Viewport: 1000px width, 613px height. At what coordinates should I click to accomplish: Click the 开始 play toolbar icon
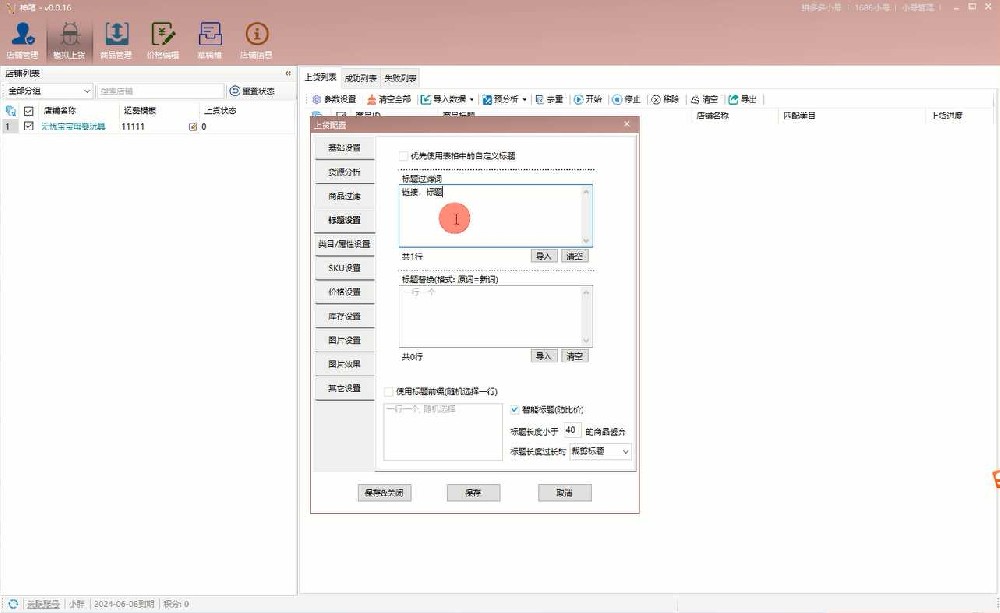pos(578,100)
